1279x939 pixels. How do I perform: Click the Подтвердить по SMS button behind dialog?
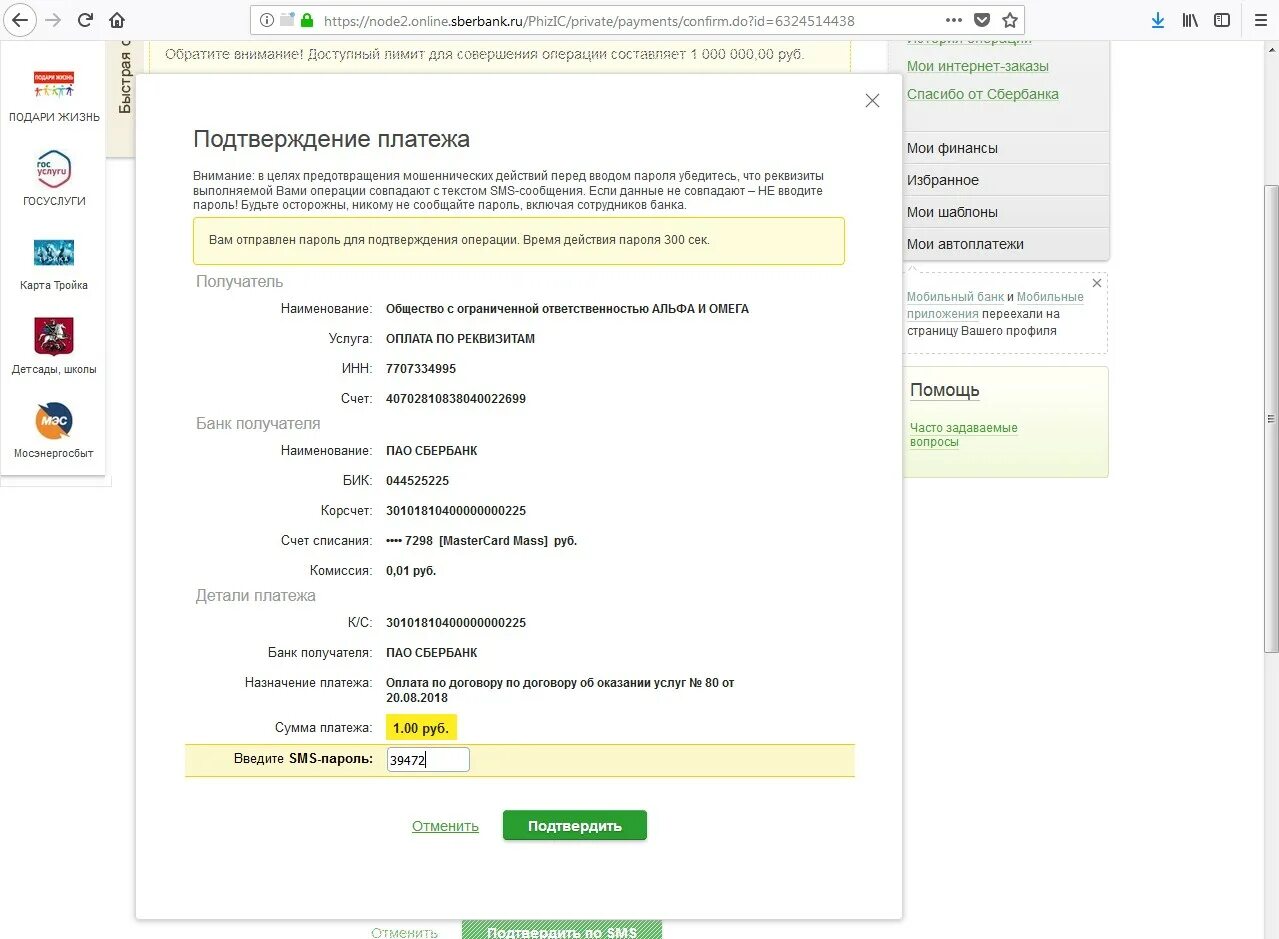[562, 932]
